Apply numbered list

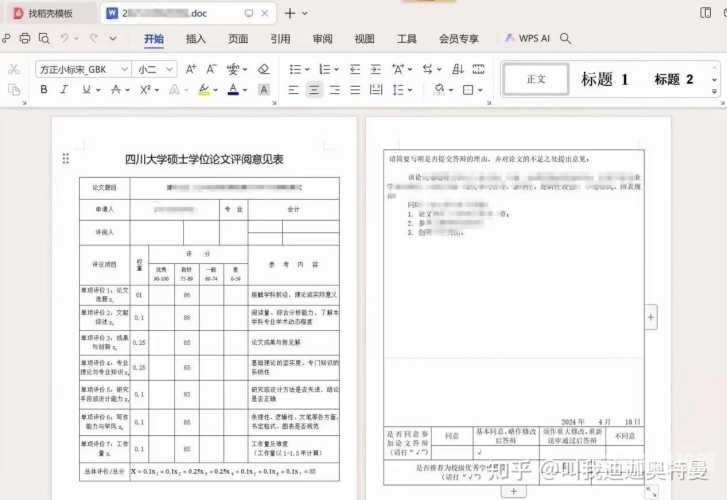pyautogui.click(x=325, y=69)
